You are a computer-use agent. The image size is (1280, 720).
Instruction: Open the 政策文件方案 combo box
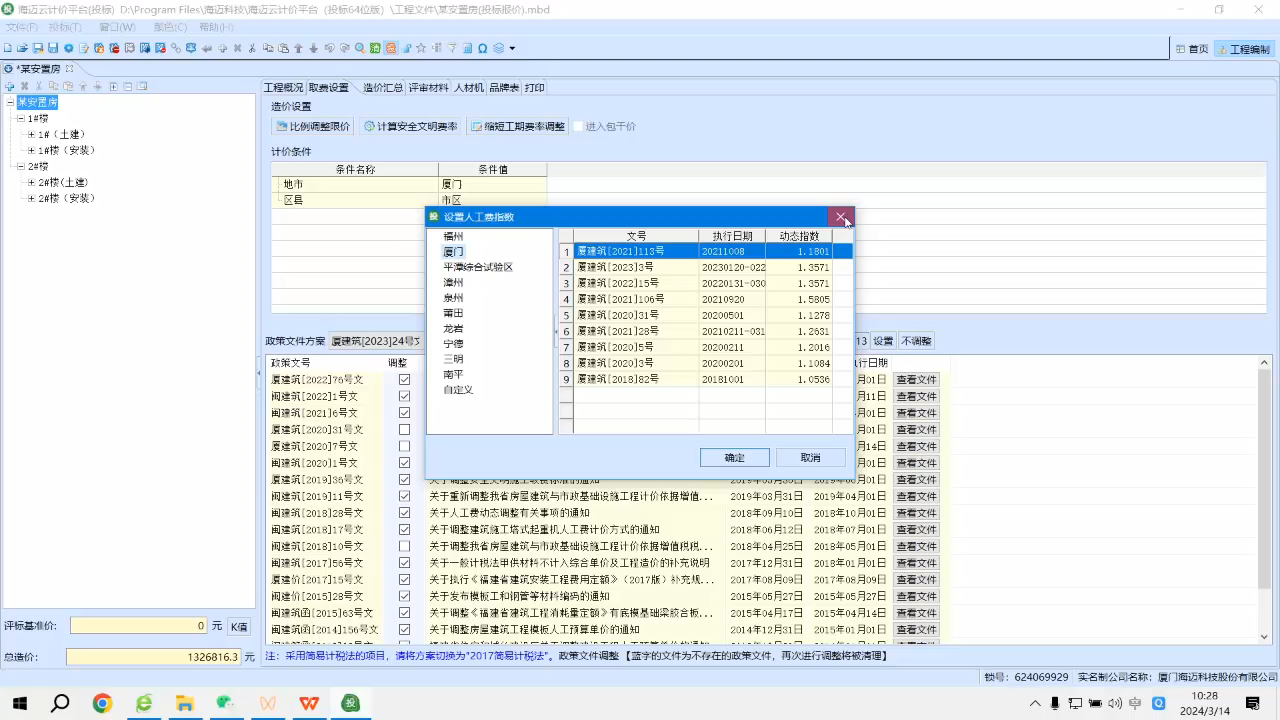pyautogui.click(x=376, y=341)
